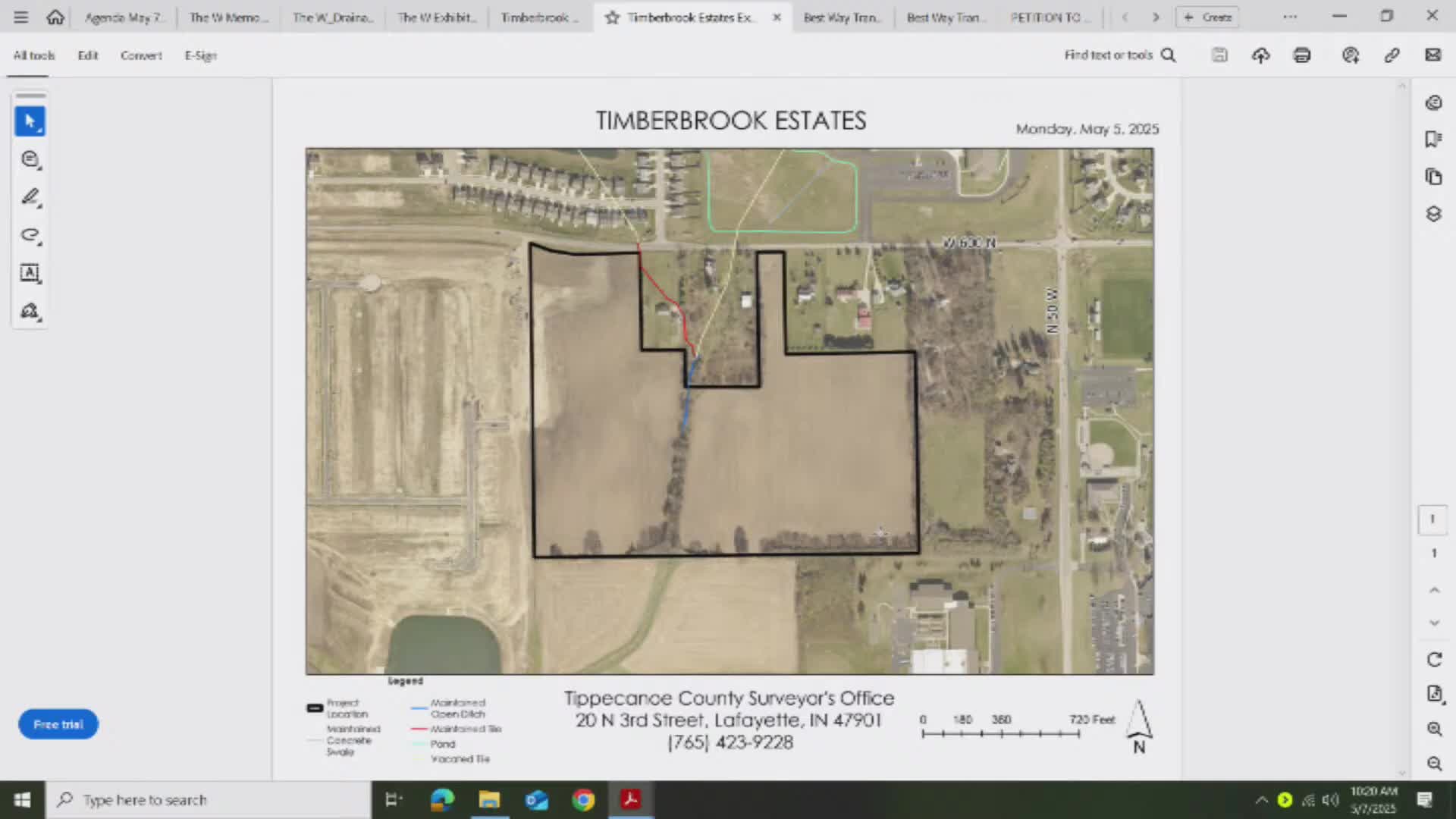The image size is (1456, 819).
Task: Select the highlighter pen tool
Action: pos(30,197)
